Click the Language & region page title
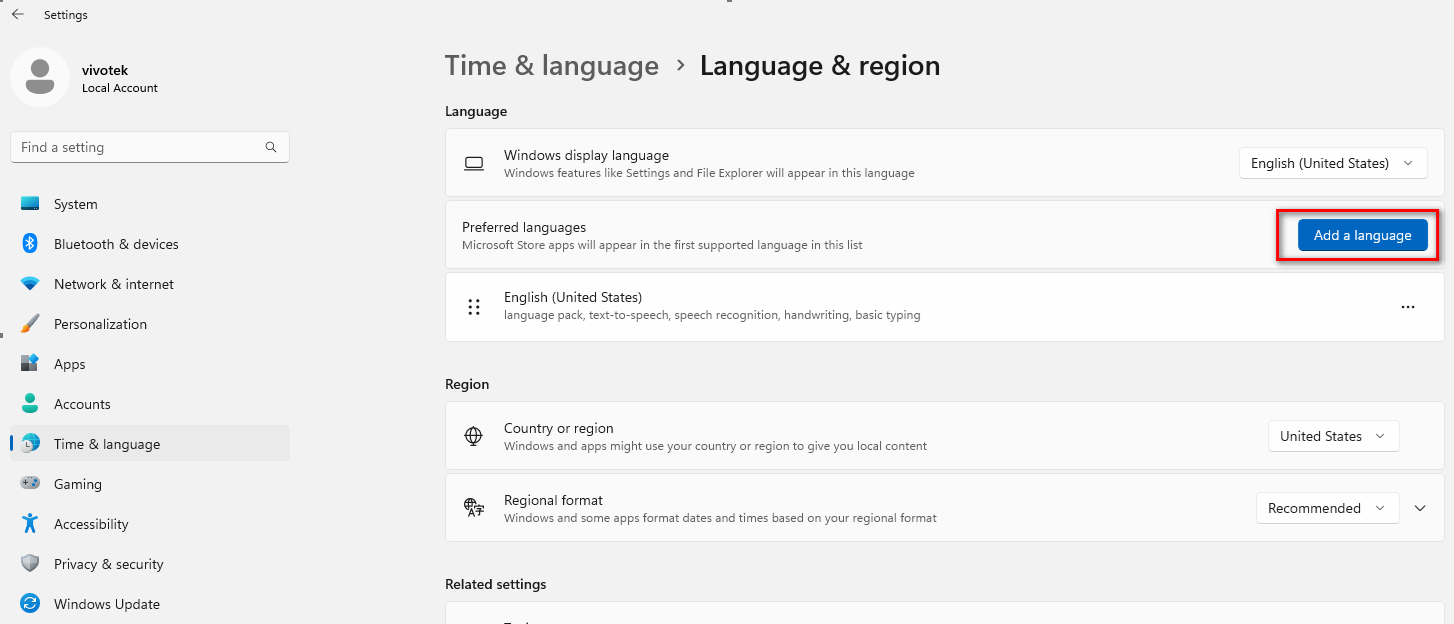 coord(820,66)
